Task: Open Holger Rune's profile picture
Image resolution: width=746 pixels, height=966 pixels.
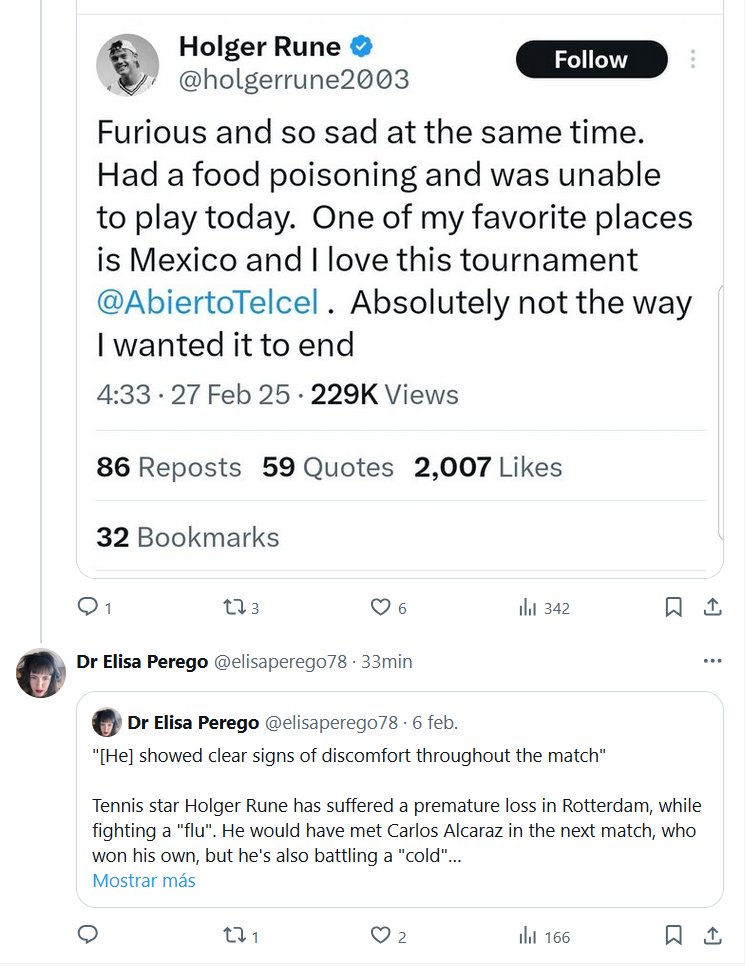Action: [x=128, y=65]
